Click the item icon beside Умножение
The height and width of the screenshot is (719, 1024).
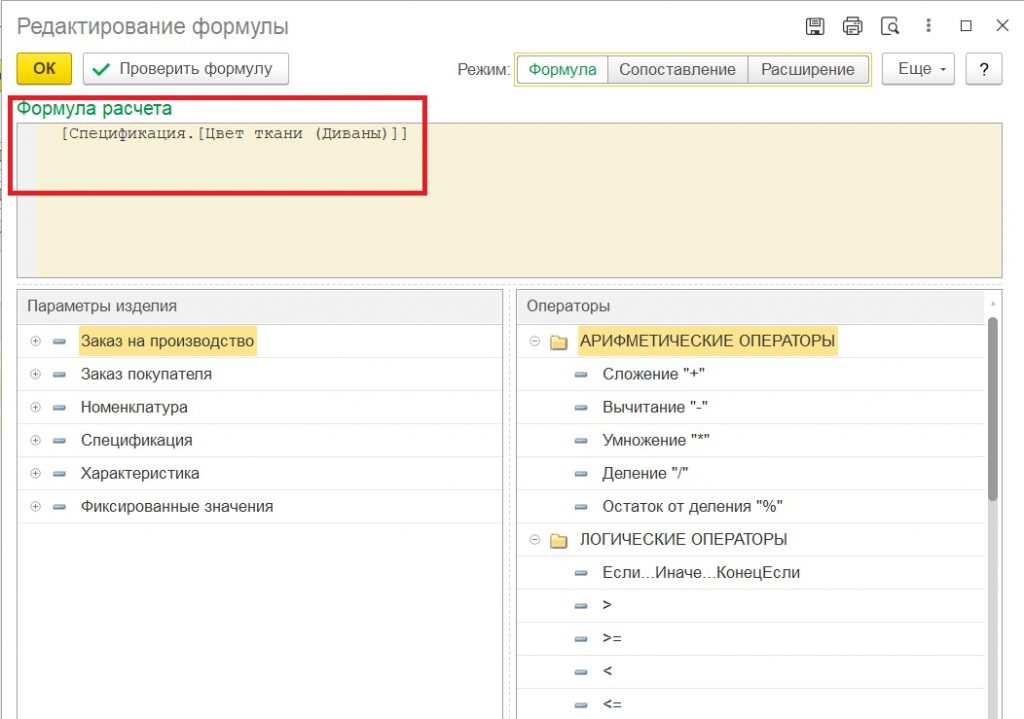point(581,441)
